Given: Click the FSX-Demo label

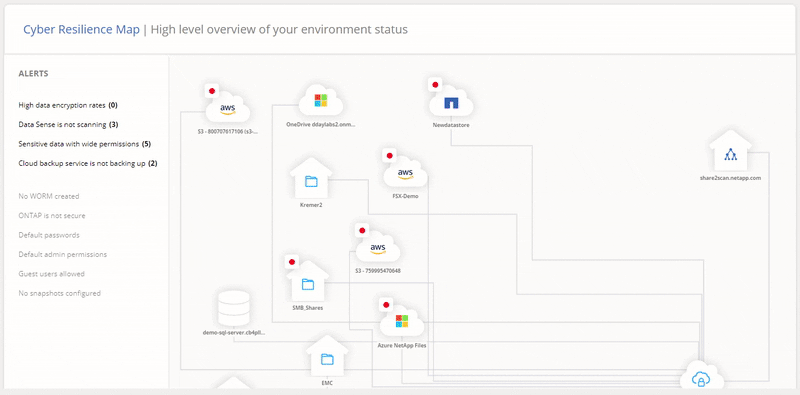Looking at the screenshot, I should pyautogui.click(x=406, y=195).
